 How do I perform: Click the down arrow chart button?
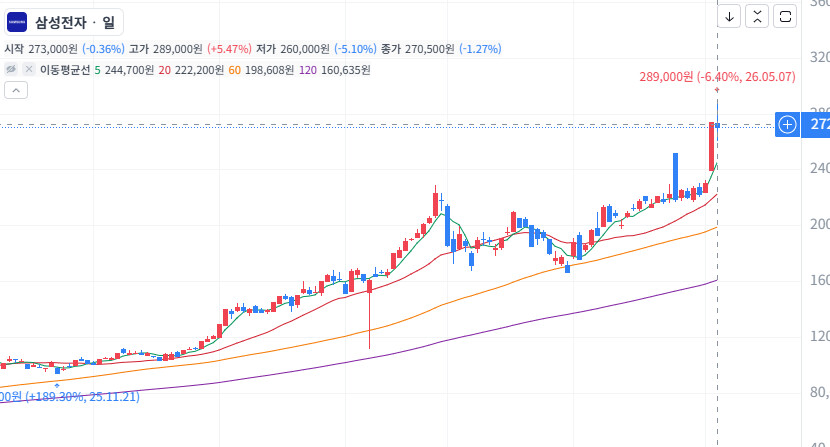tap(729, 16)
